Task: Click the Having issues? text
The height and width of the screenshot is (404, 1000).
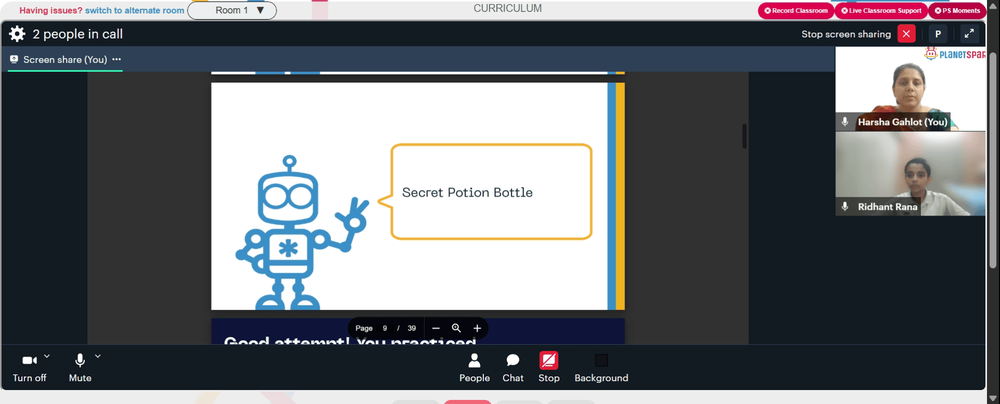Action: tap(51, 10)
